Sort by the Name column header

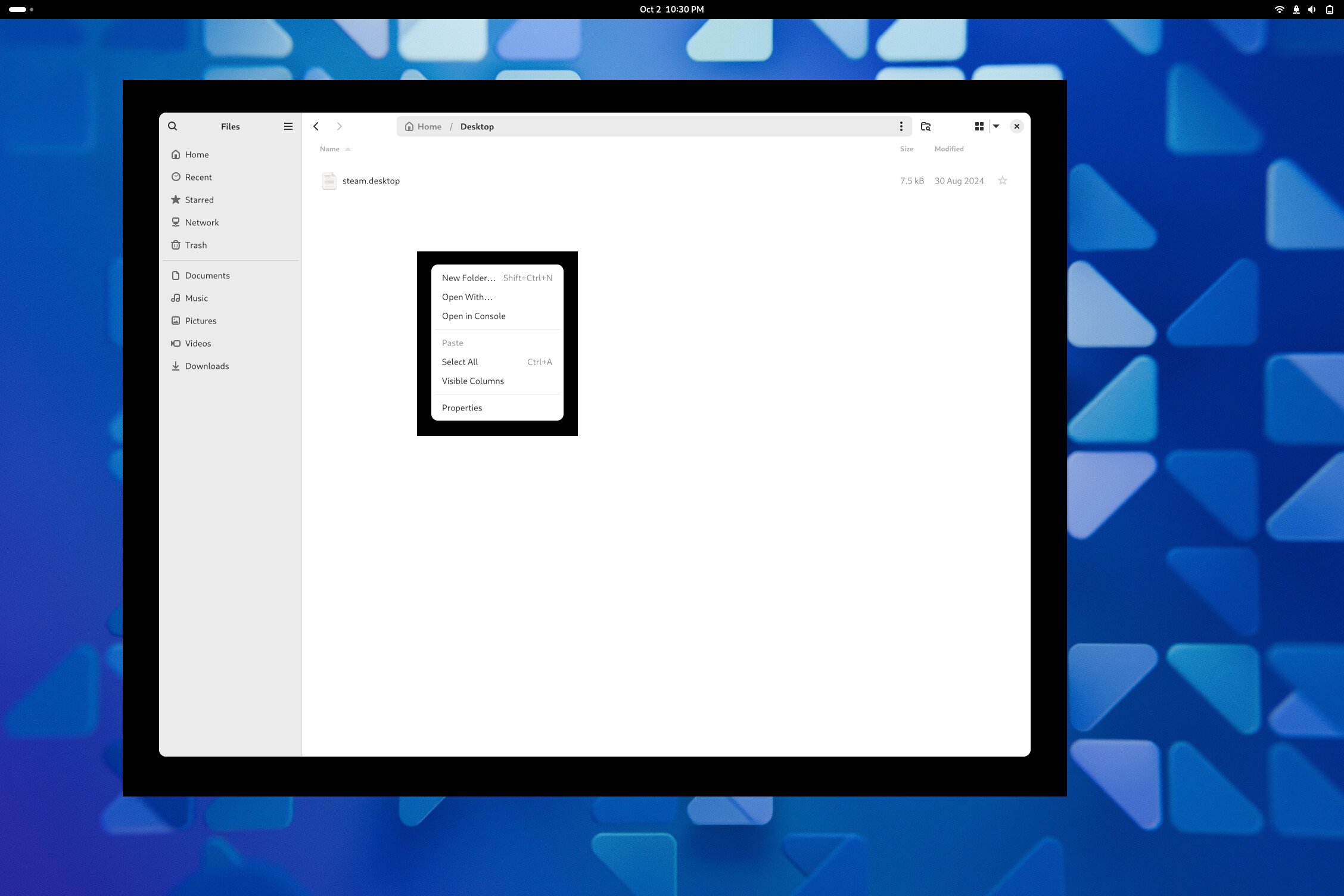pyautogui.click(x=335, y=149)
